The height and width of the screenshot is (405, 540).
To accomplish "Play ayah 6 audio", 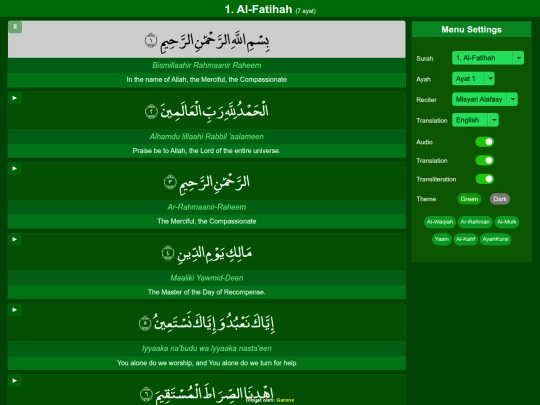I will pos(15,381).
